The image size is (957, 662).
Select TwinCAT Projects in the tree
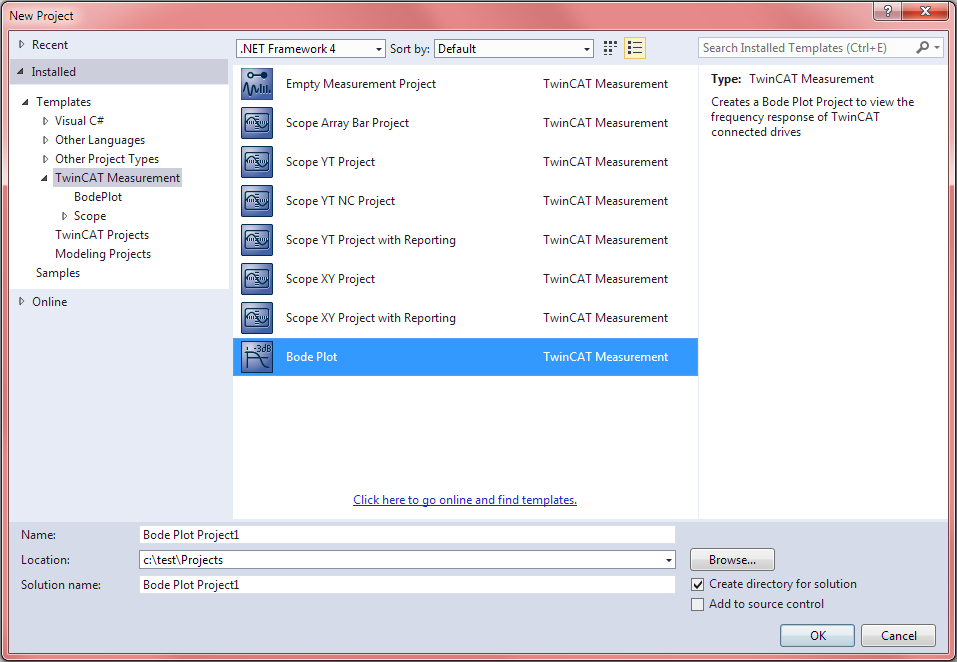(102, 235)
